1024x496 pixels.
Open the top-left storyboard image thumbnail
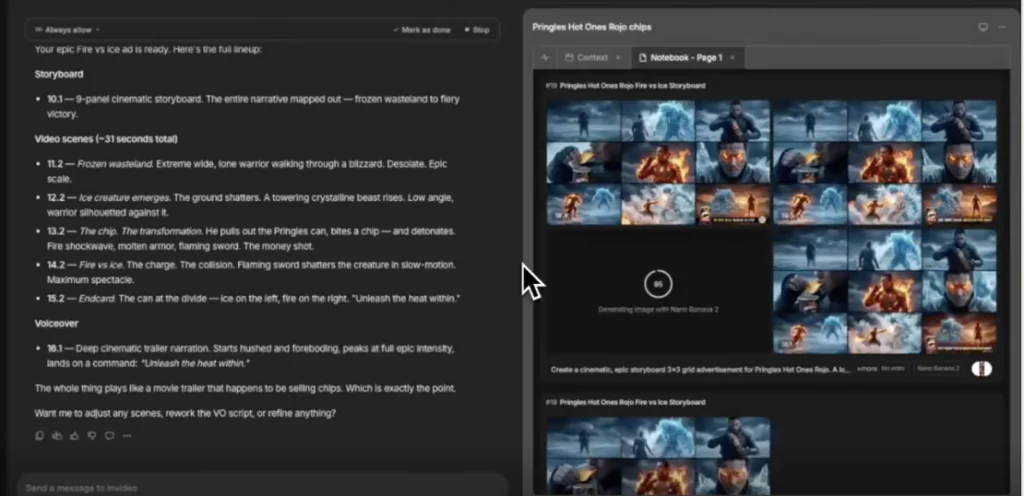[x=658, y=162]
